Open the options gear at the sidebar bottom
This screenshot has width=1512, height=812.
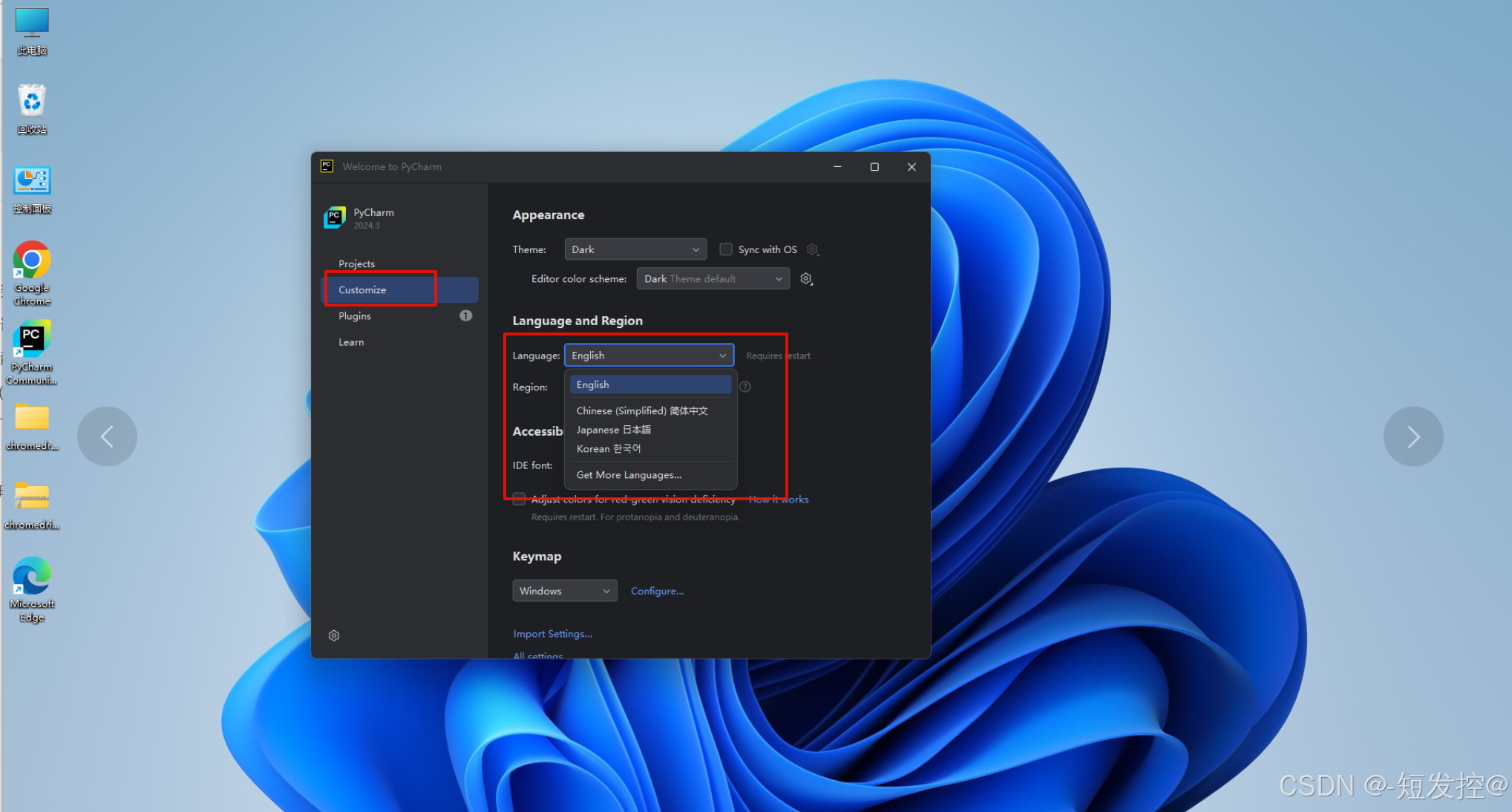(334, 635)
